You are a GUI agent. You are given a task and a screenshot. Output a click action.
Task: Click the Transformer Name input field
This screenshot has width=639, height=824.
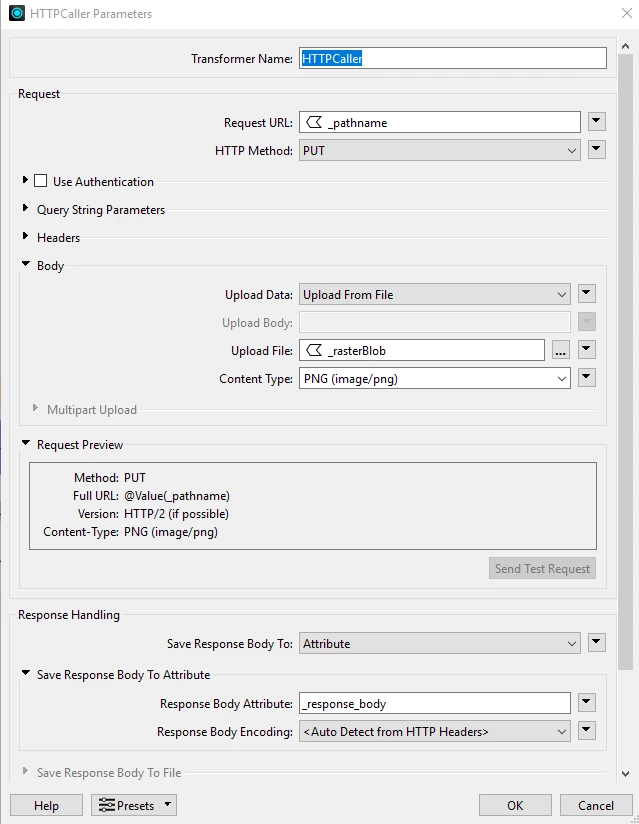pyautogui.click(x=453, y=58)
